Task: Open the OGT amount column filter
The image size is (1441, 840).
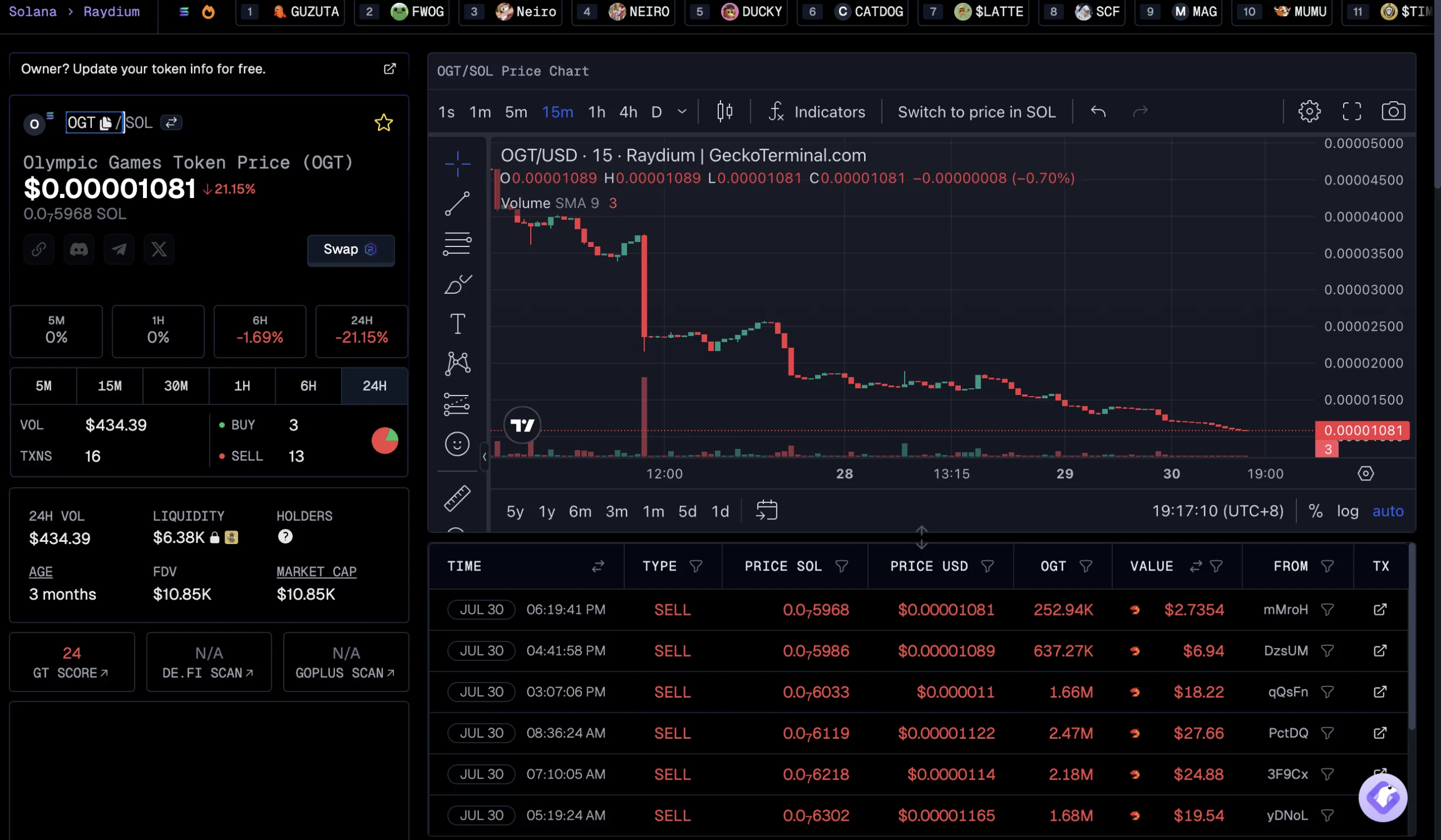Action: coord(1086,567)
